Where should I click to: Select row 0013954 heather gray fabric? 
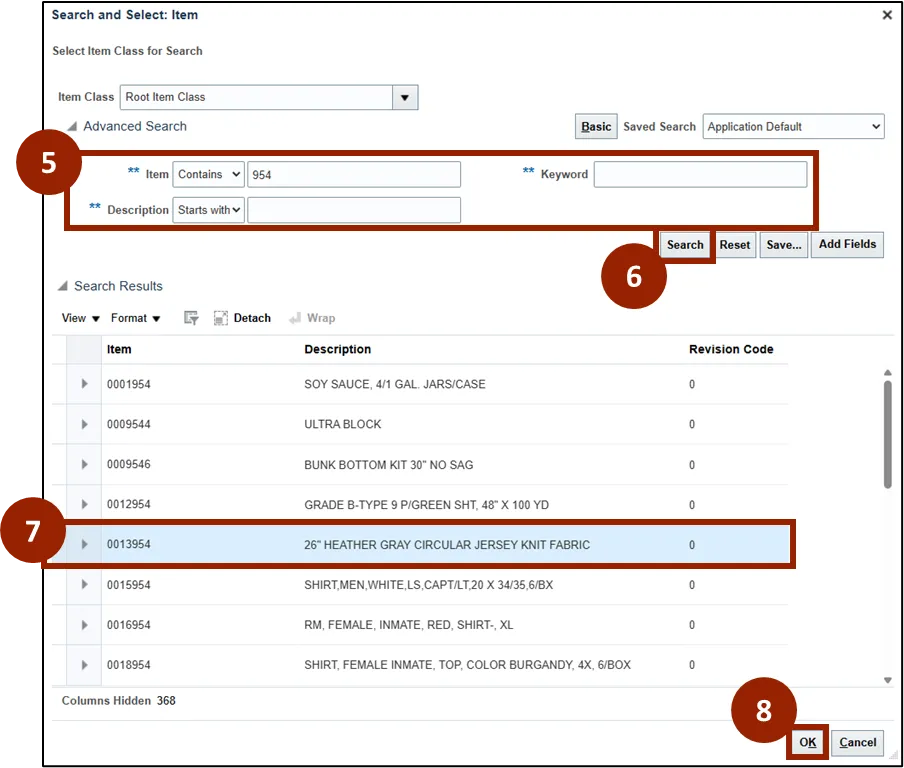tap(446, 545)
